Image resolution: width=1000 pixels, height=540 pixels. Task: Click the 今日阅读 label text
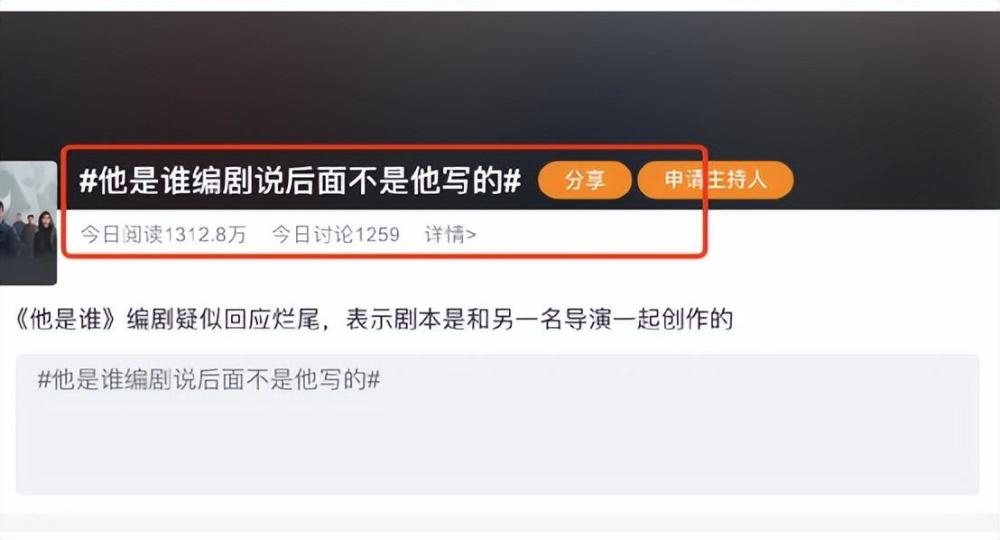coord(122,235)
